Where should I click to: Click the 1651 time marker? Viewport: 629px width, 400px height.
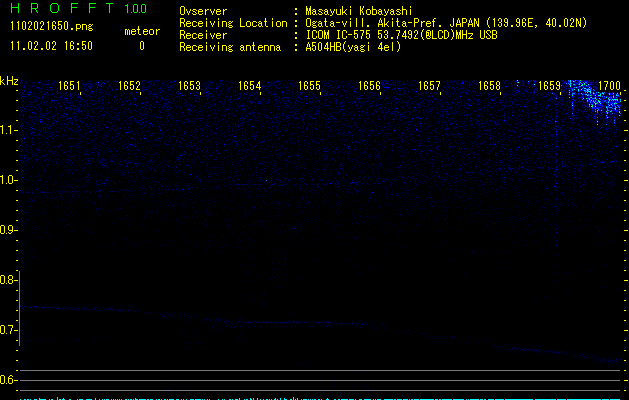[x=69, y=86]
